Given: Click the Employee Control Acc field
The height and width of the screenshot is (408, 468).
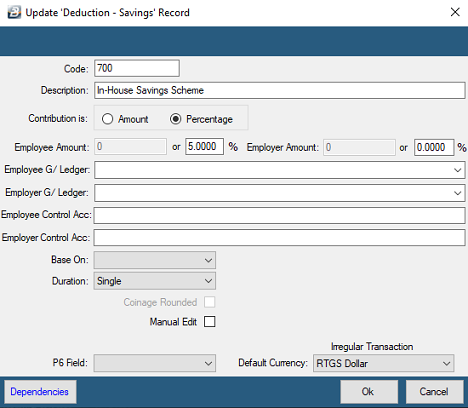Looking at the screenshot, I should pyautogui.click(x=279, y=215).
